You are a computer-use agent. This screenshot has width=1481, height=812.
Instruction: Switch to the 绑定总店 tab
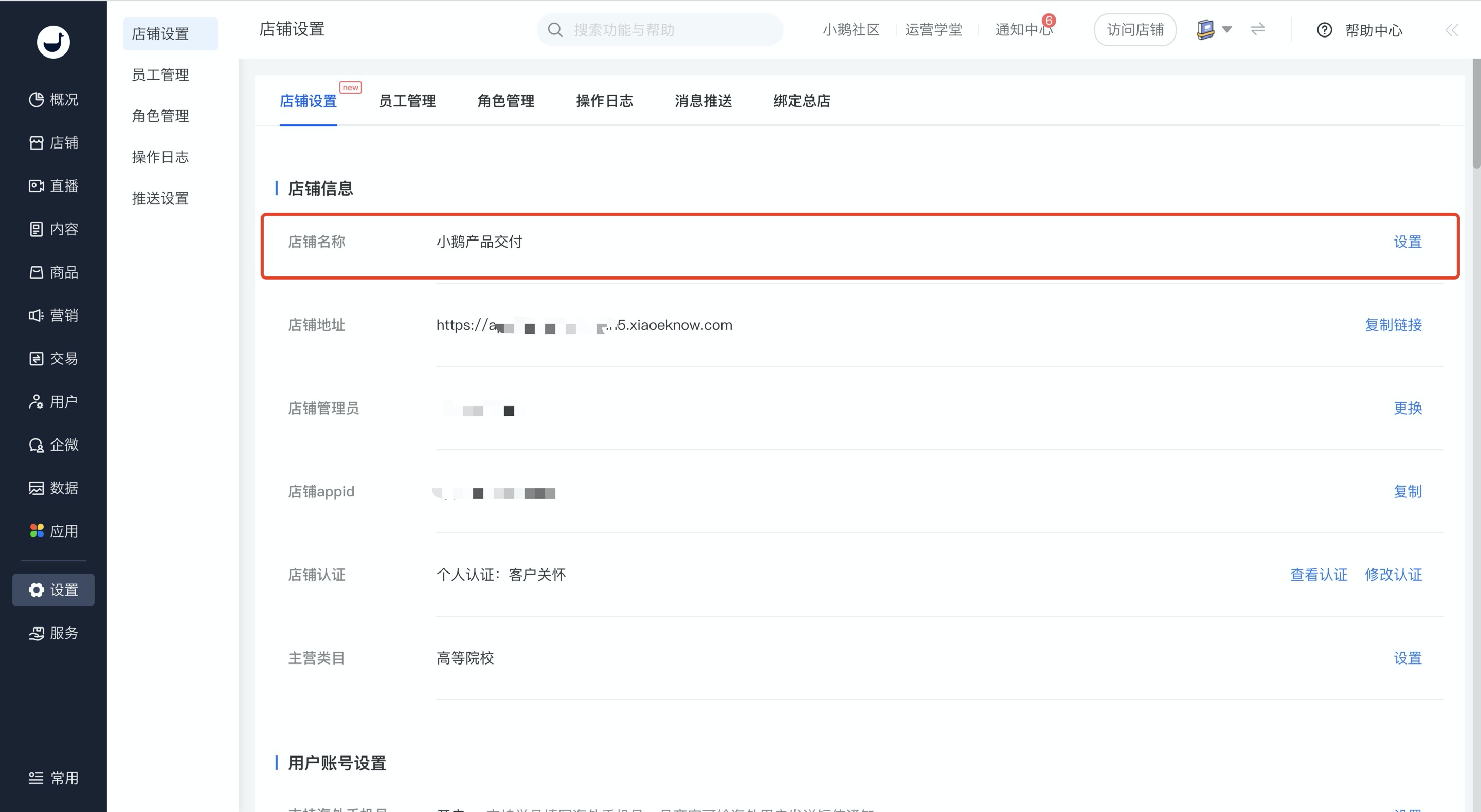[x=802, y=101]
